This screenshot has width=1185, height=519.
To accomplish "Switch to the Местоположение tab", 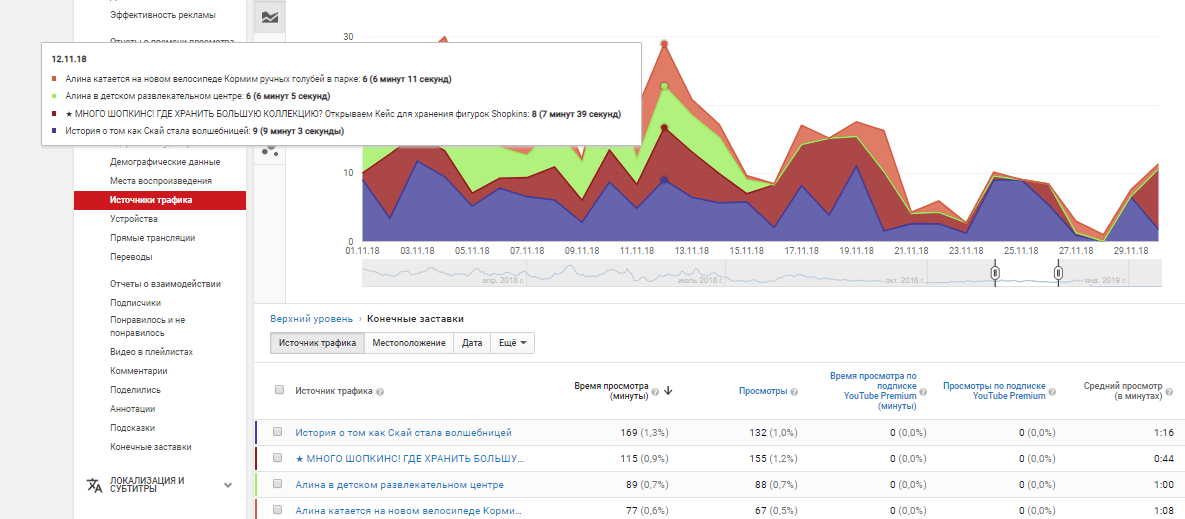I will coord(408,343).
